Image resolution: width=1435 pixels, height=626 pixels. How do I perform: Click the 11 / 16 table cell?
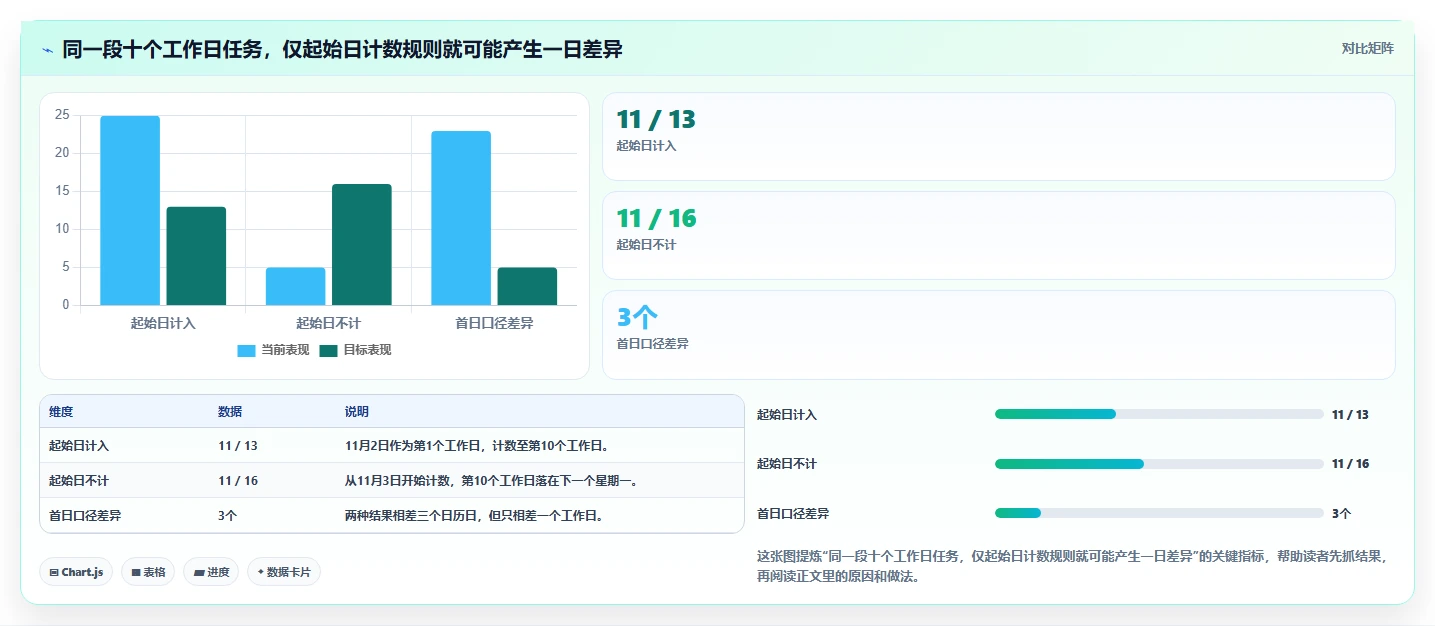pyautogui.click(x=238, y=481)
